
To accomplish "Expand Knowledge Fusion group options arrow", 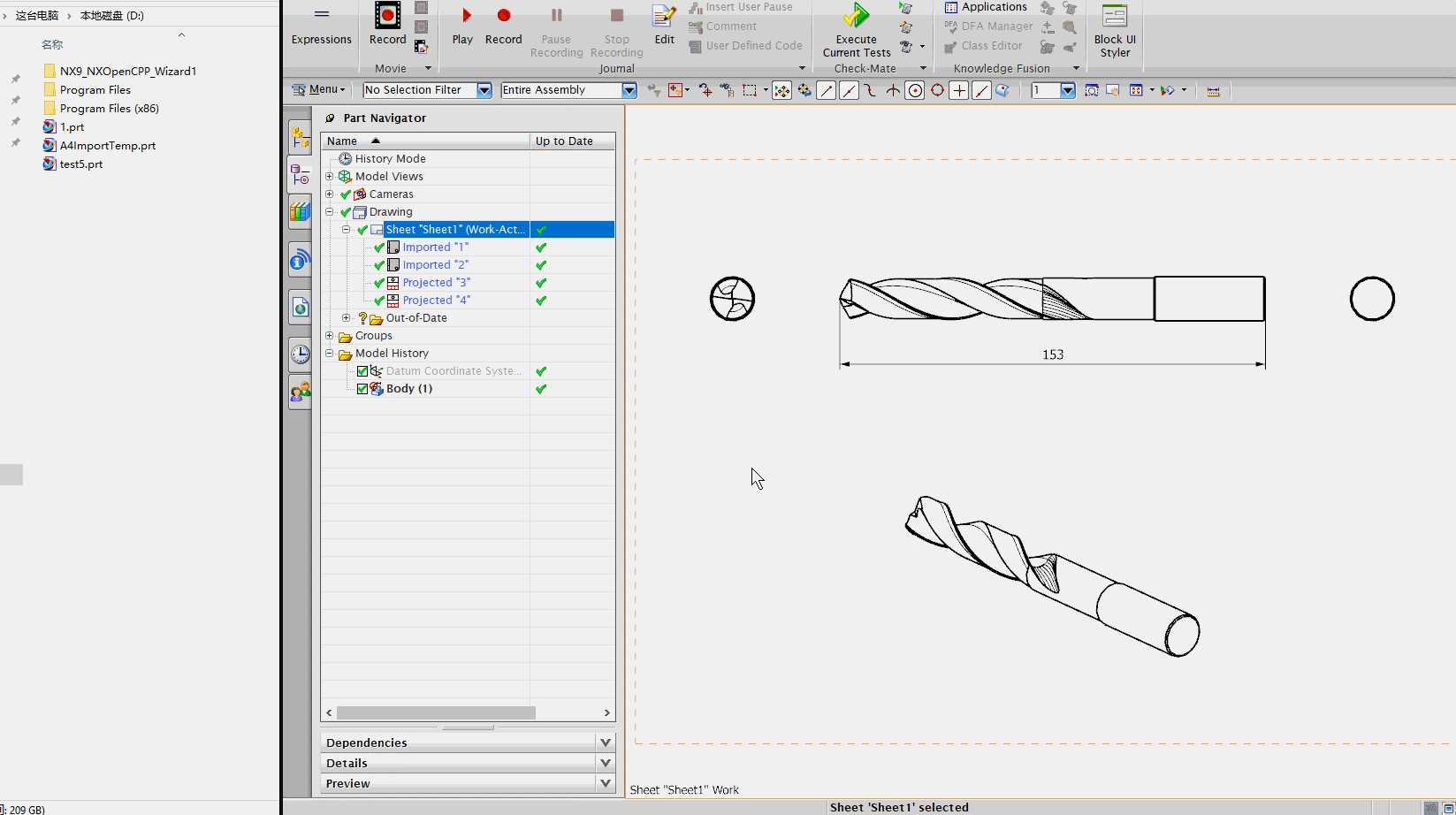I will pos(1076,69).
